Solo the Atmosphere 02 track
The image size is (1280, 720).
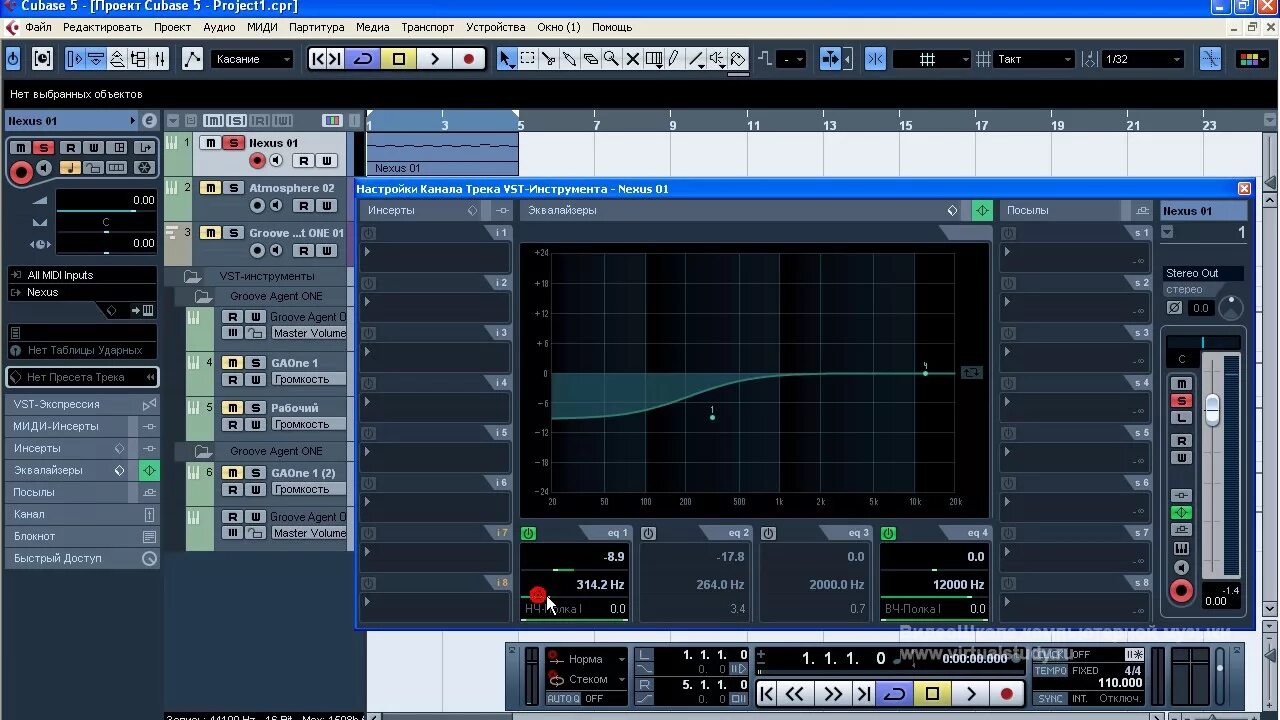point(232,188)
